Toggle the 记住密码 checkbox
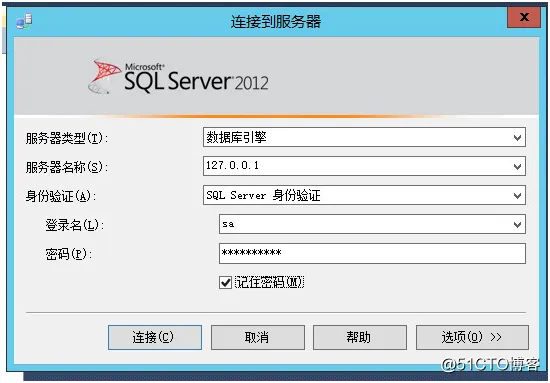 click(225, 282)
